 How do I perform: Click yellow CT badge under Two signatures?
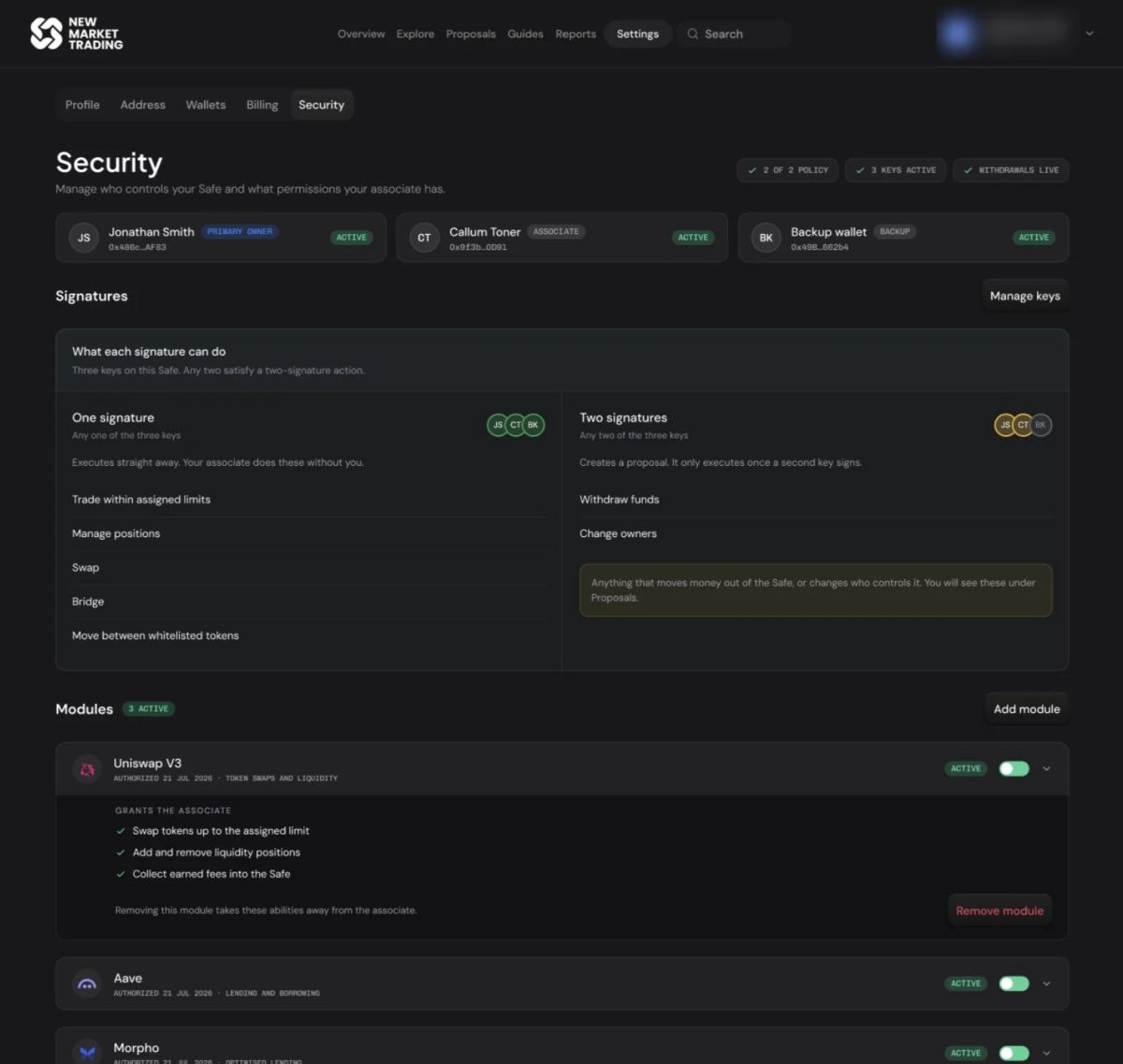click(x=1023, y=425)
